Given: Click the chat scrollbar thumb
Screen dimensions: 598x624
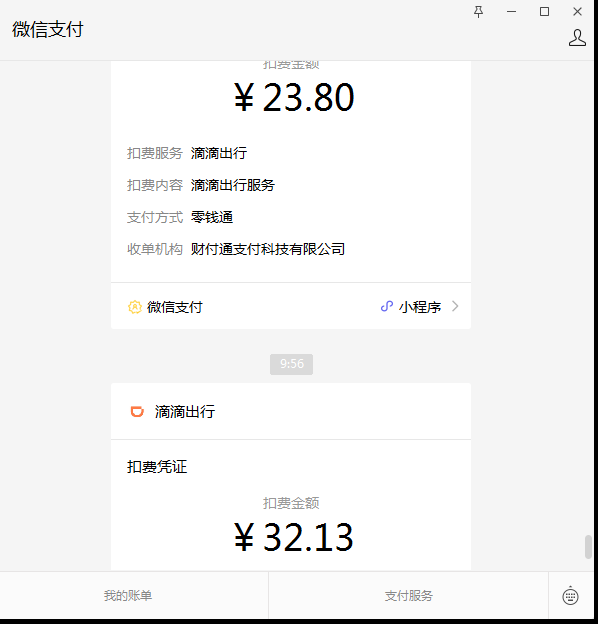Looking at the screenshot, I should 588,547.
